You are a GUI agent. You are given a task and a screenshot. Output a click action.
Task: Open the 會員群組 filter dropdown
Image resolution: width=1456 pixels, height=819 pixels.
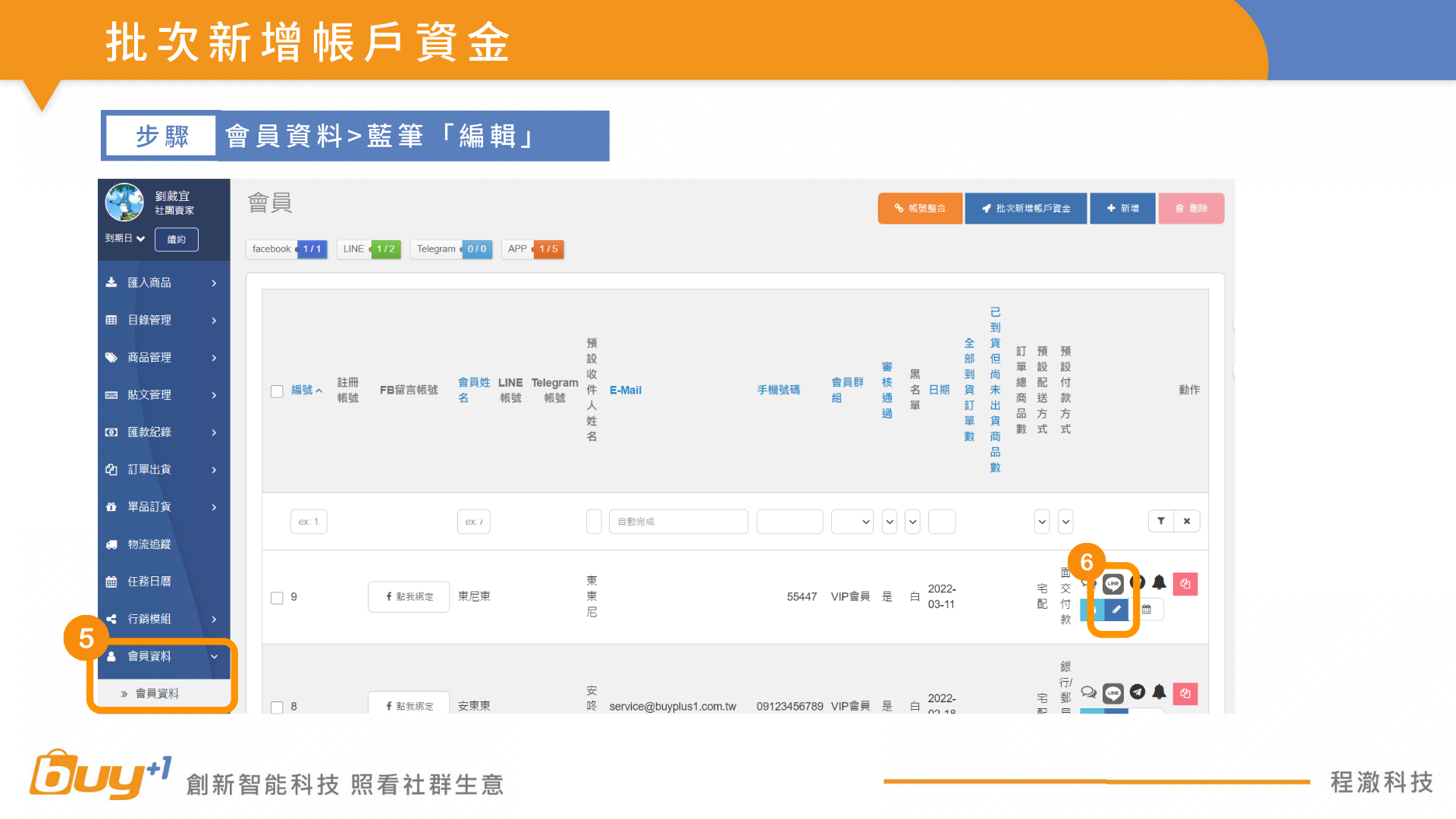(852, 522)
